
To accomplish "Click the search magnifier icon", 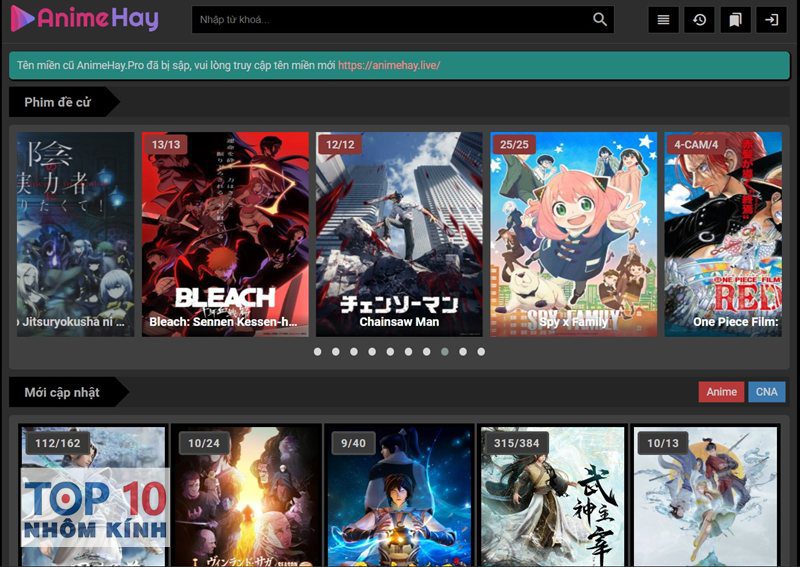I will (600, 19).
